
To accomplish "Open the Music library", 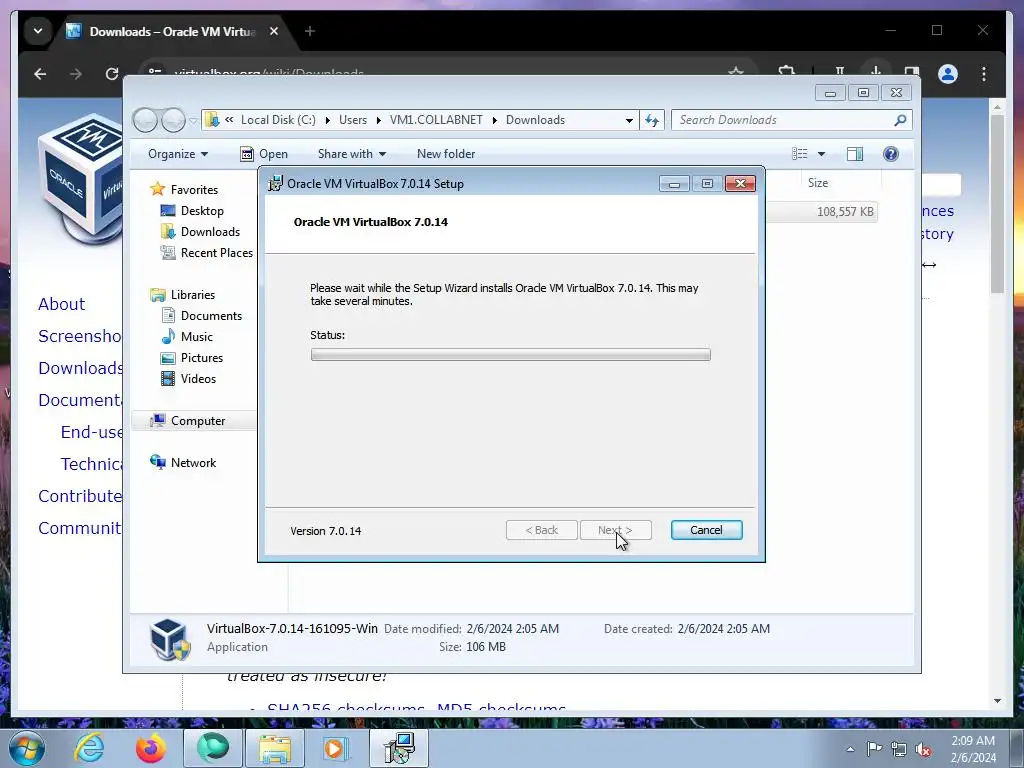I will pos(197,336).
